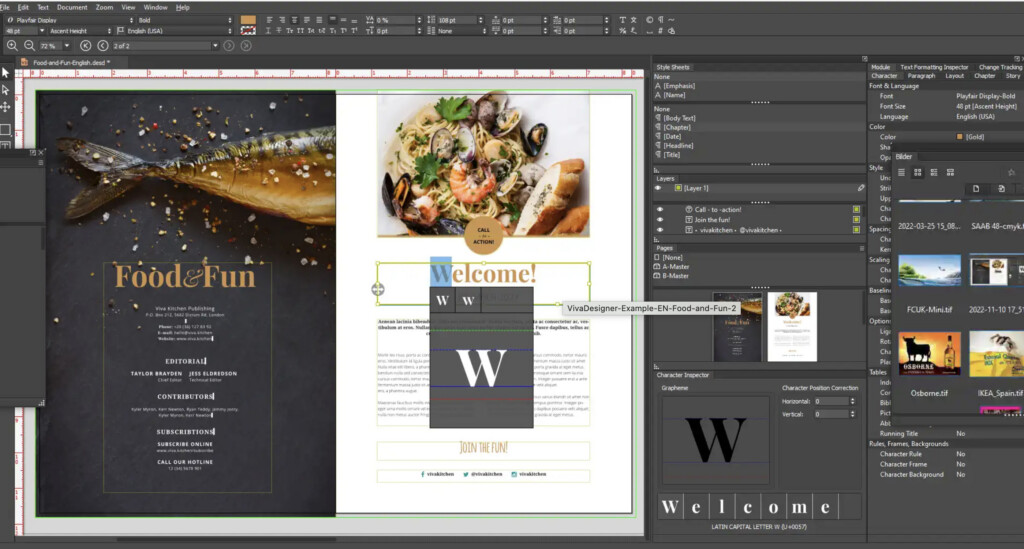
Task: Click the percent symbol toolbar icon
Action: click(x=622, y=31)
